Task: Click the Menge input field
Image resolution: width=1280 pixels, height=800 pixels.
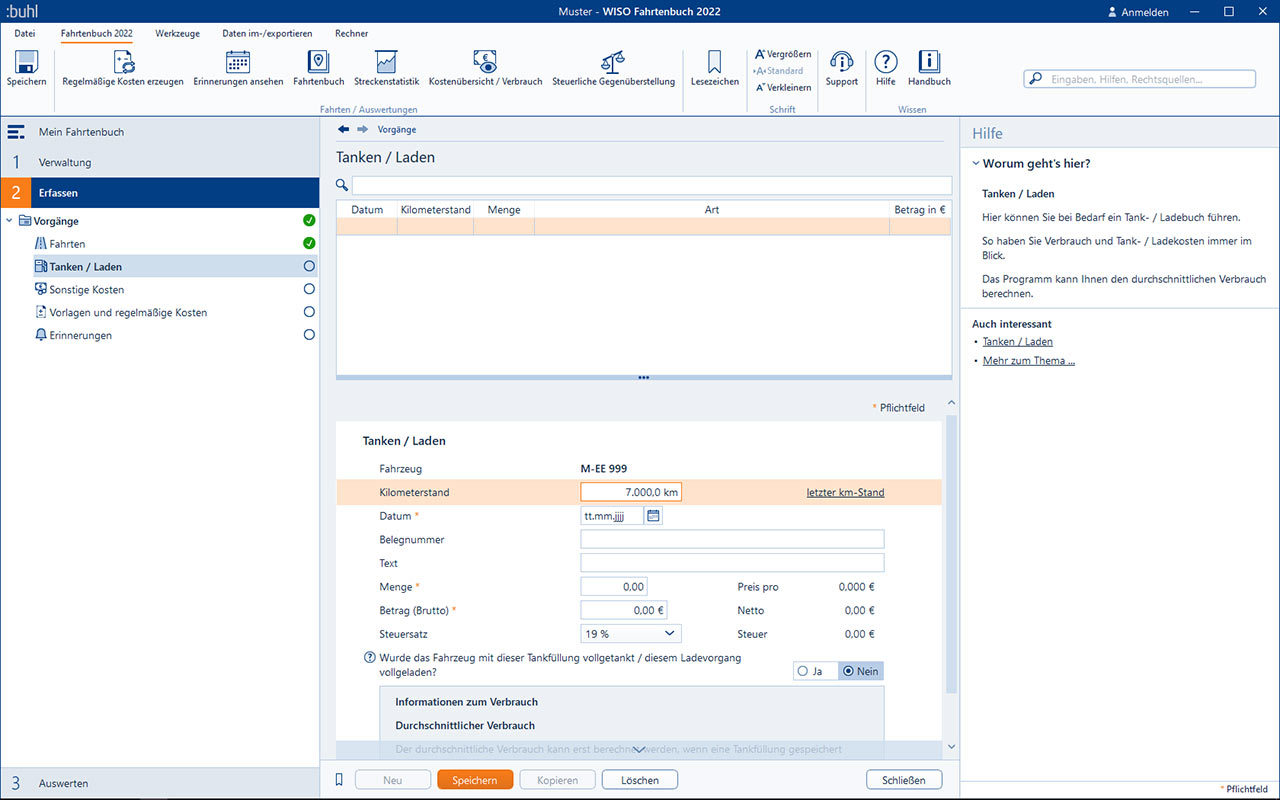Action: (614, 586)
